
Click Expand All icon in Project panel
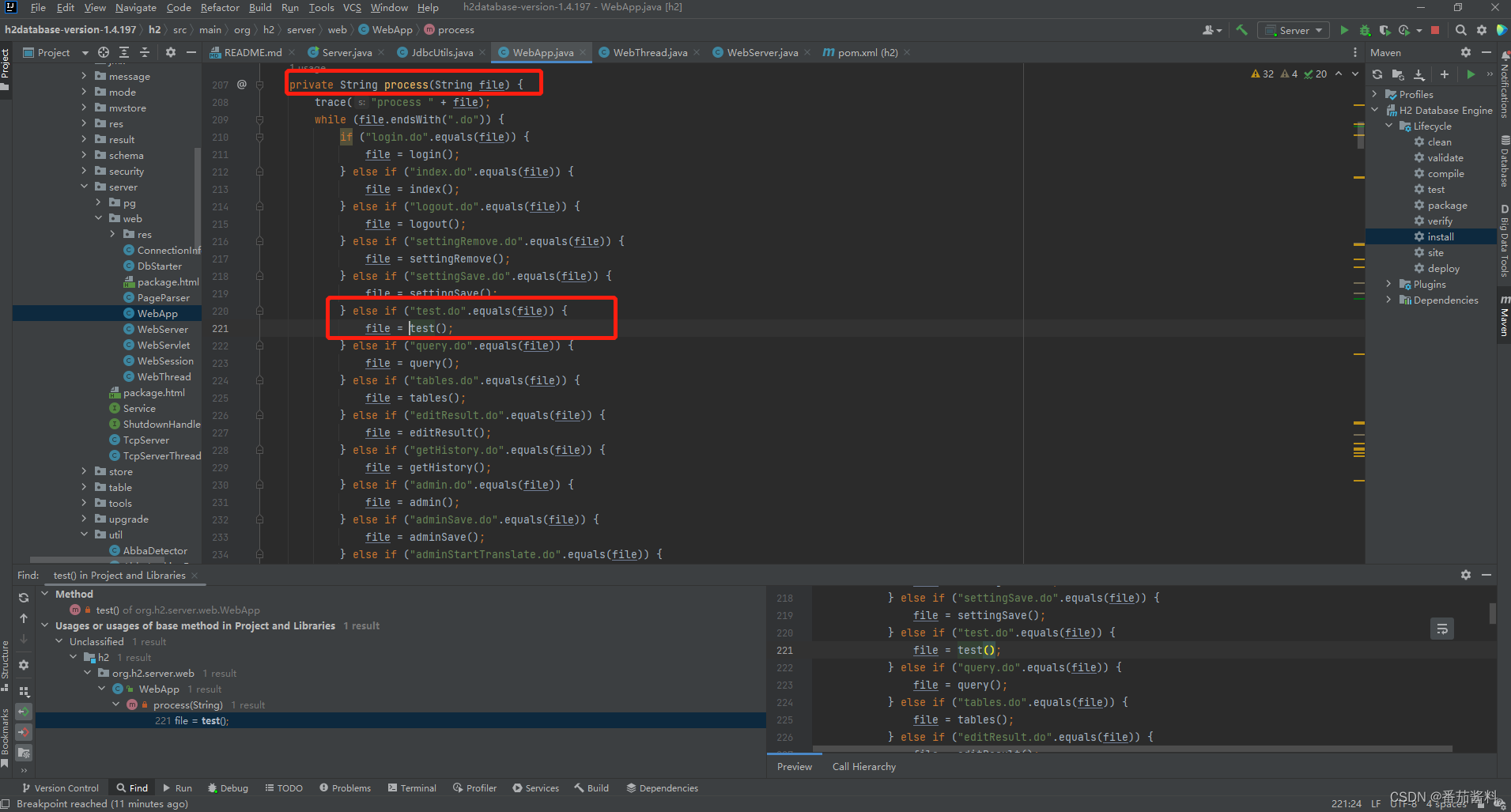point(124,52)
